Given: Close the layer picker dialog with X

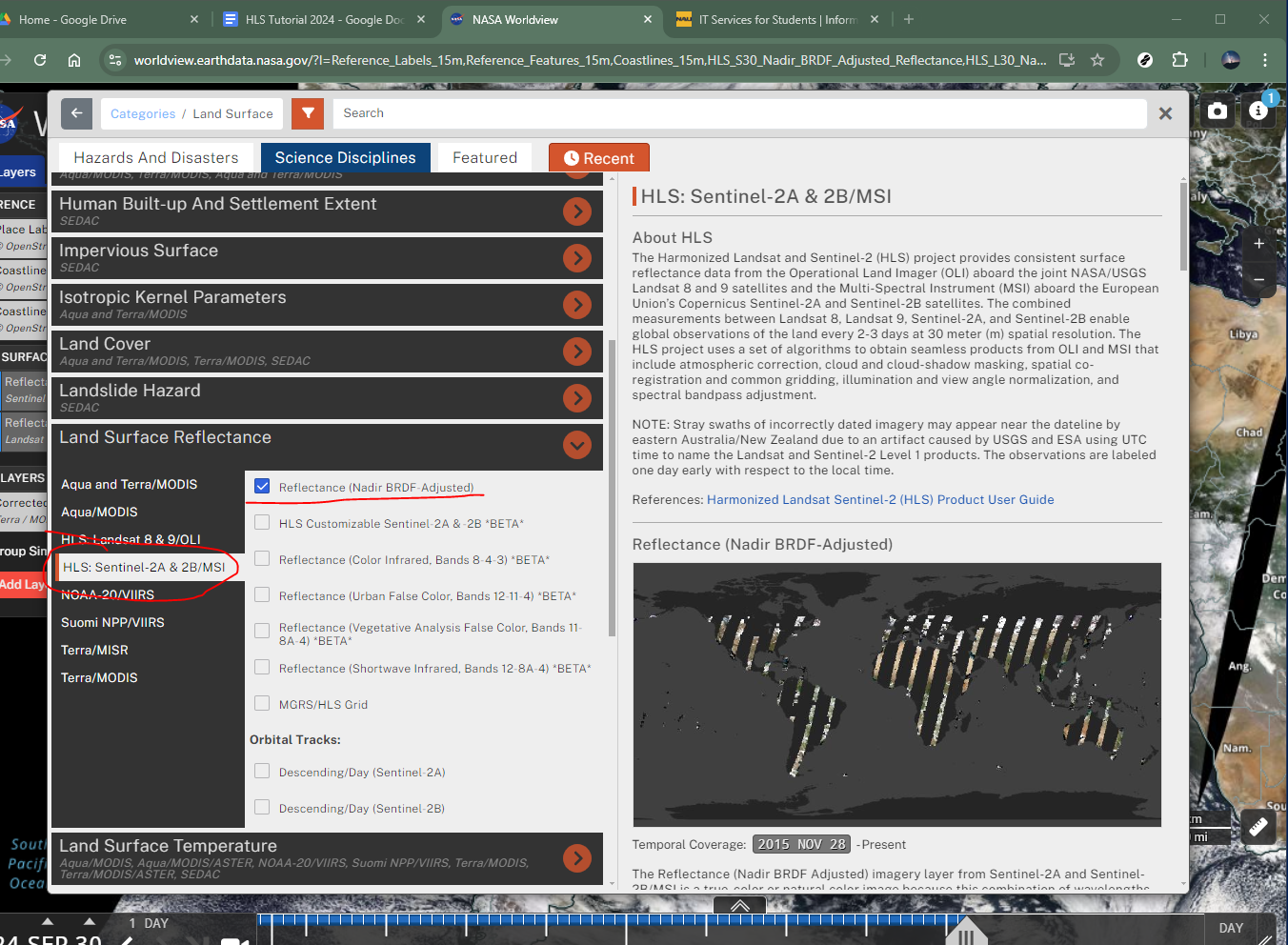Looking at the screenshot, I should 1165,113.
